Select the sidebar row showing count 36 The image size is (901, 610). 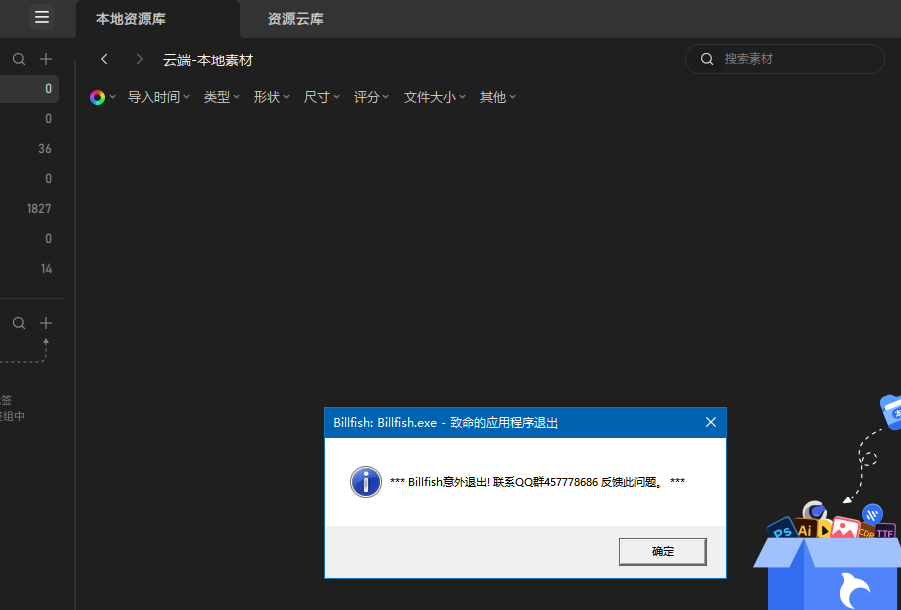[29, 149]
